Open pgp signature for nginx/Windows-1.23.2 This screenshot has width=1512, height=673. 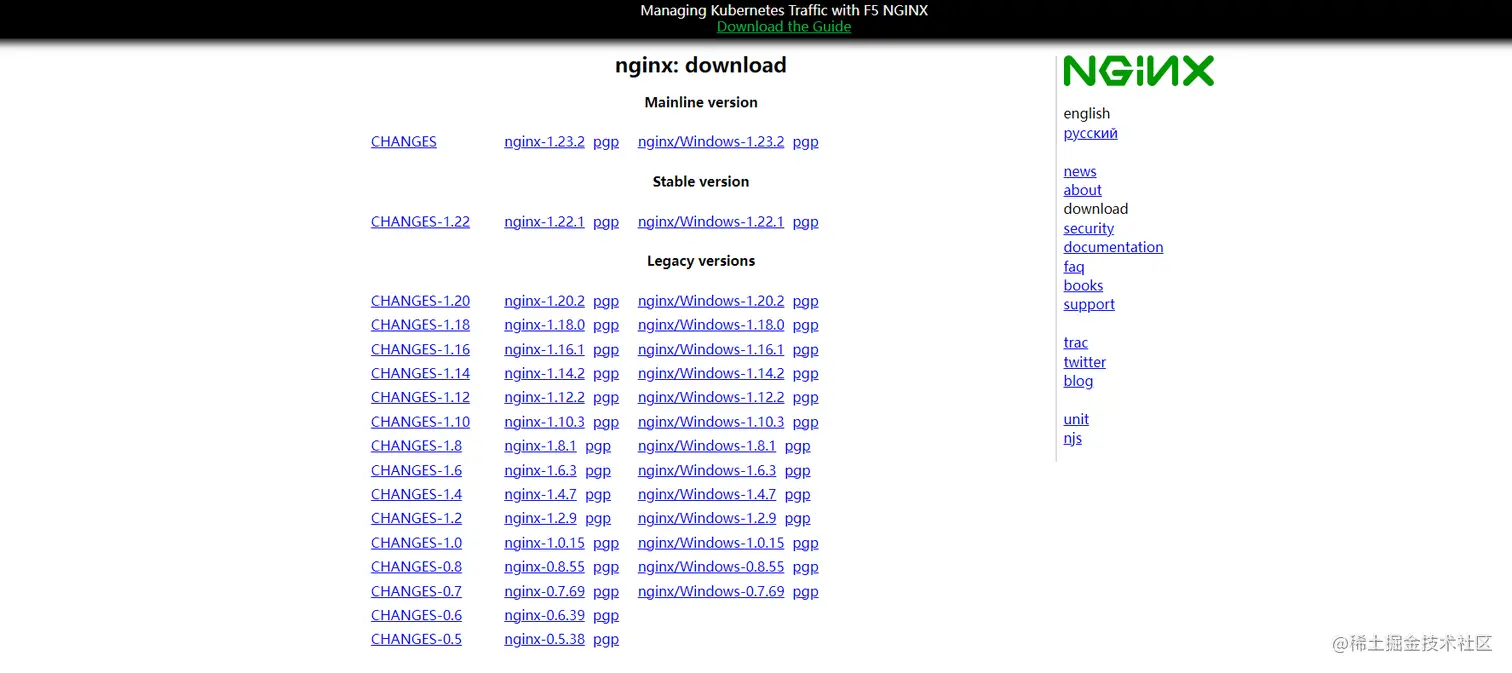click(805, 142)
